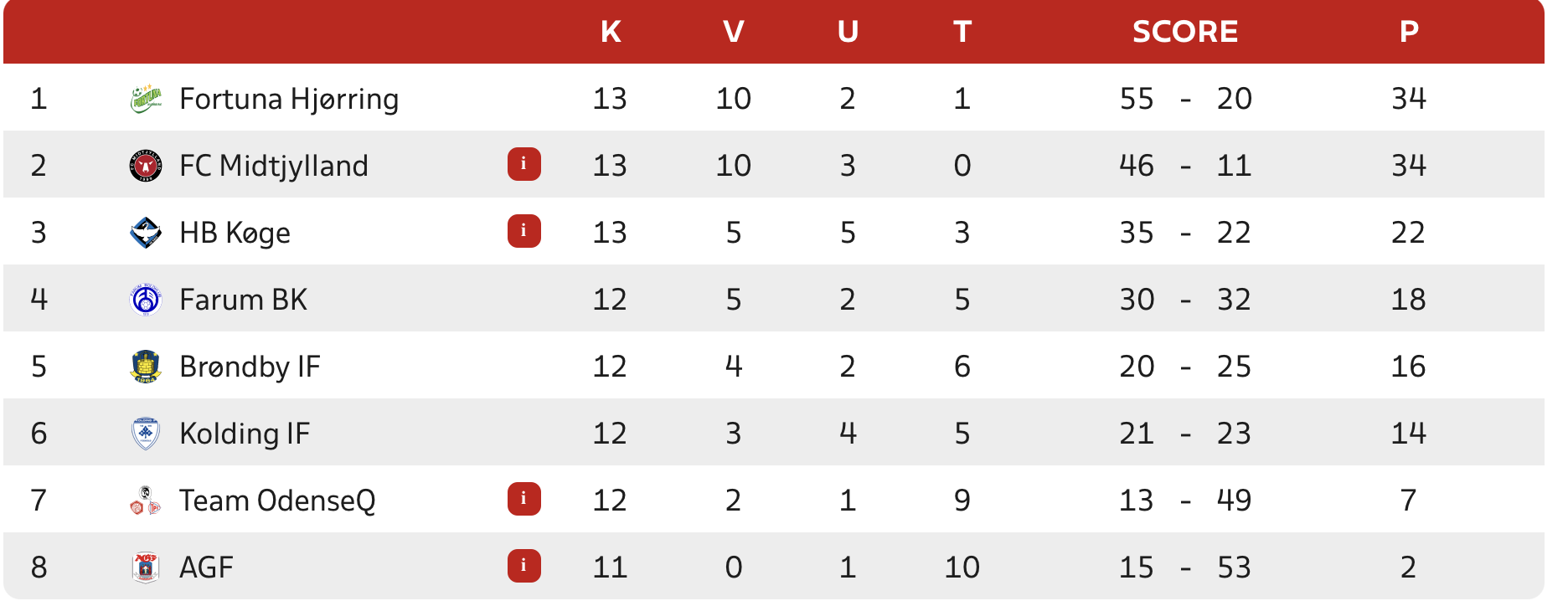1568x606 pixels.
Task: Select the Kolding IF team name
Action: point(245,434)
